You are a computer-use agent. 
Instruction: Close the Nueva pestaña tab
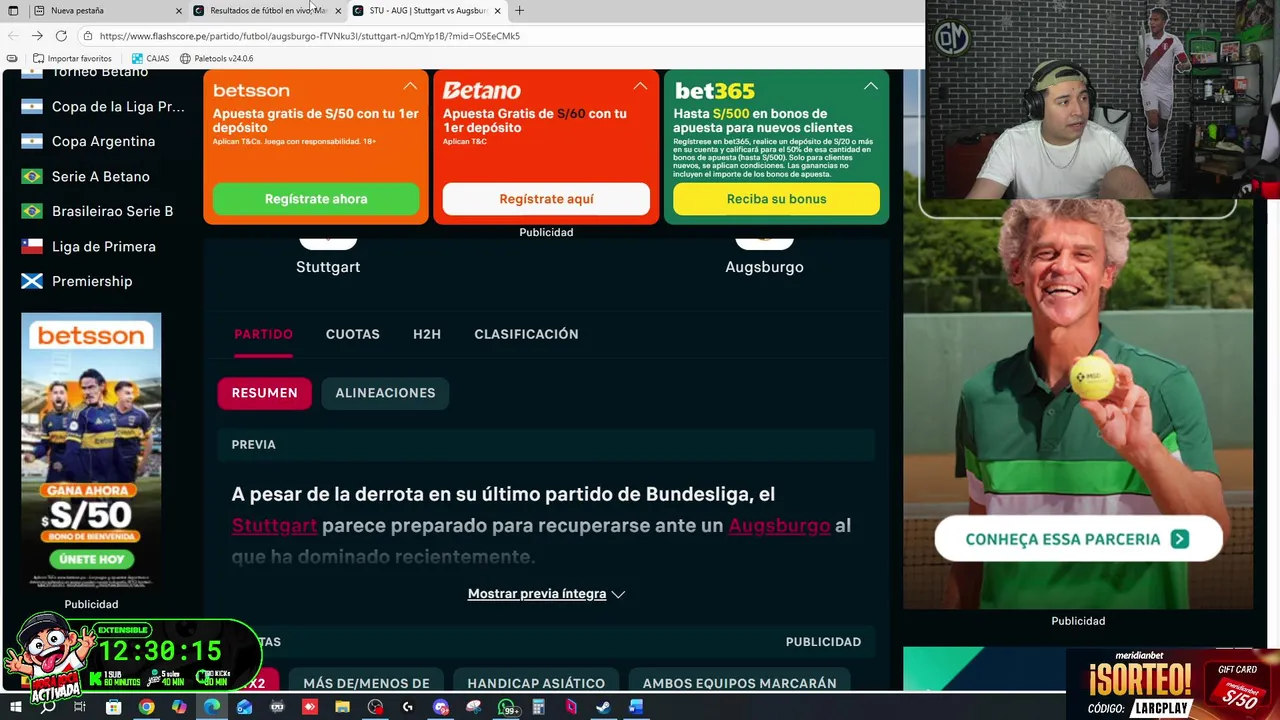[179, 11]
